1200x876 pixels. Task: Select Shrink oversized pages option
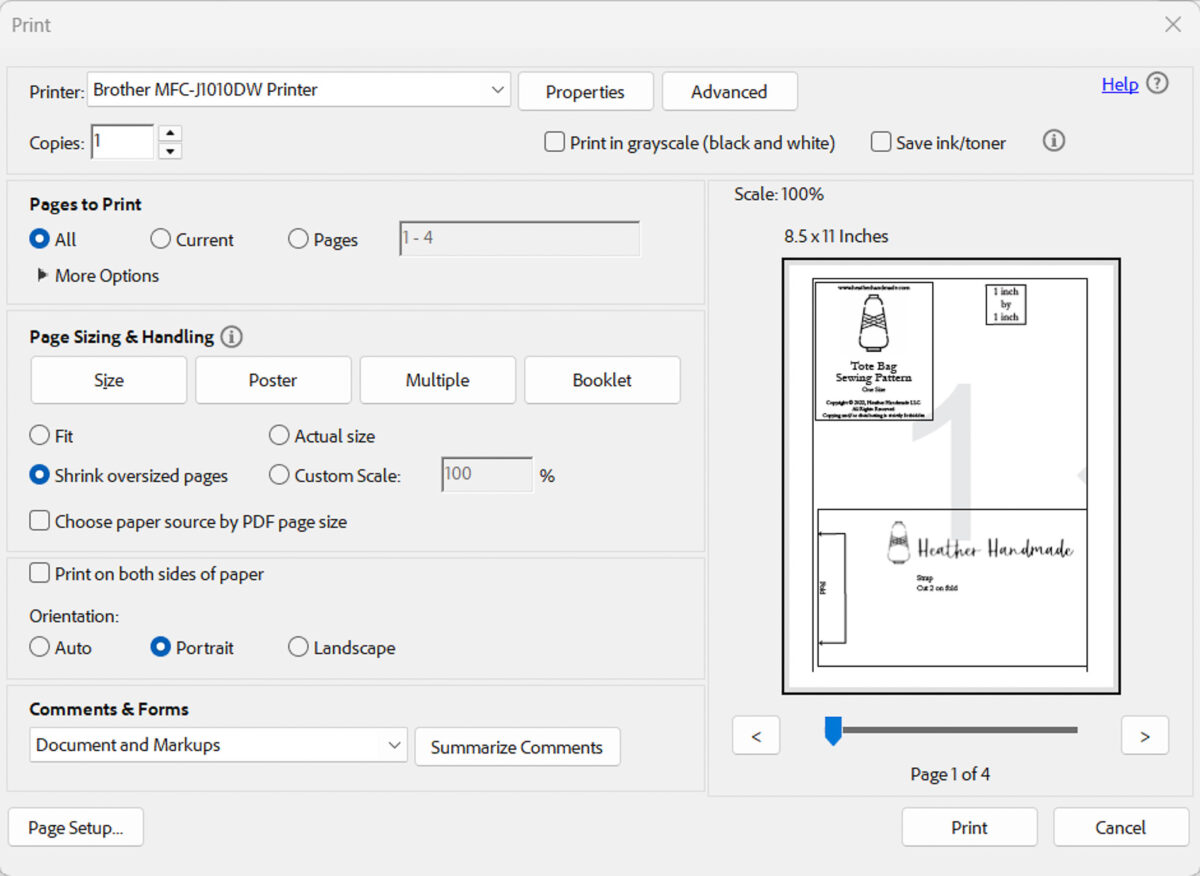point(39,475)
